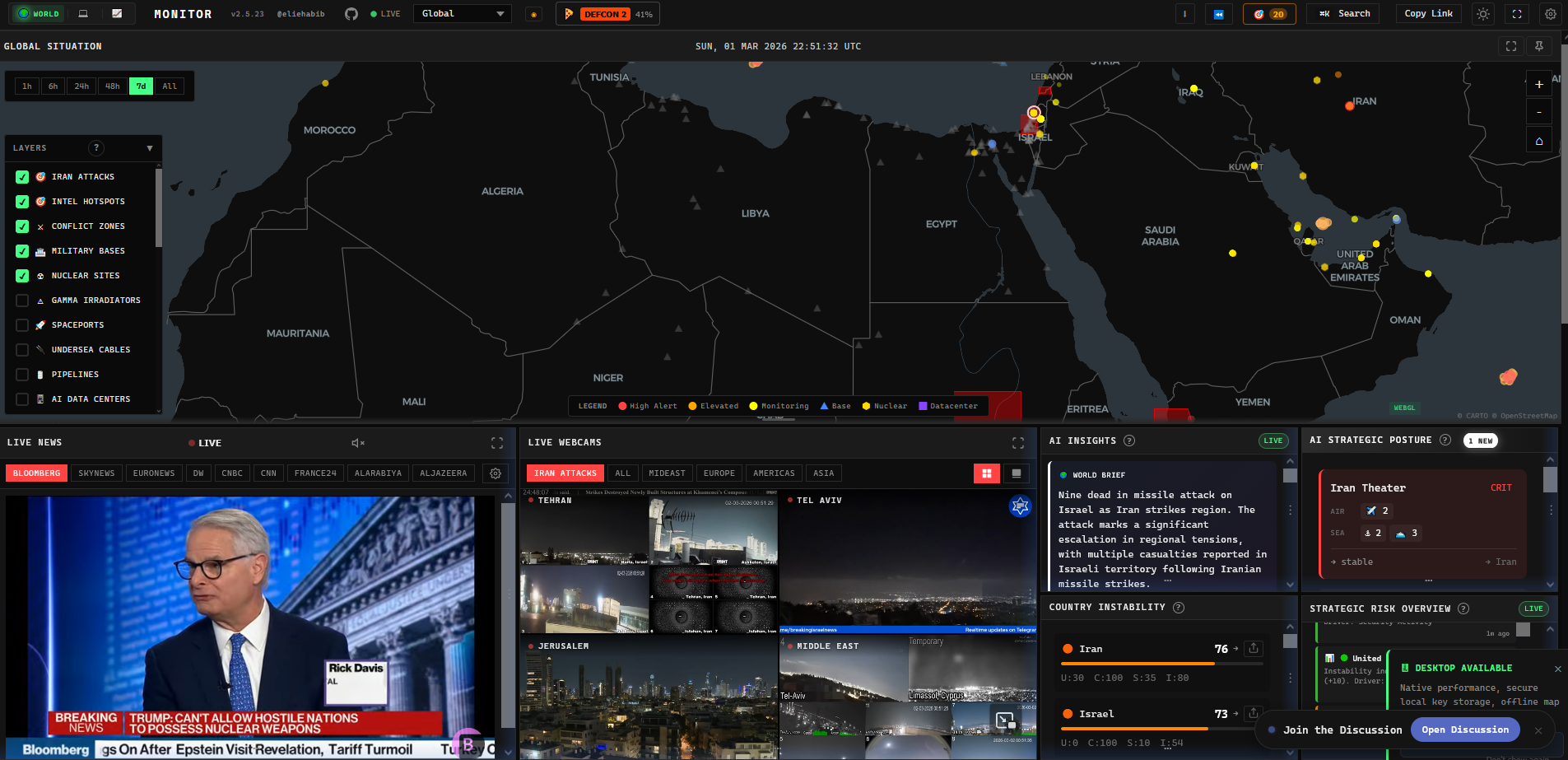
Task: Share the Iran instability score
Action: coord(1254,649)
